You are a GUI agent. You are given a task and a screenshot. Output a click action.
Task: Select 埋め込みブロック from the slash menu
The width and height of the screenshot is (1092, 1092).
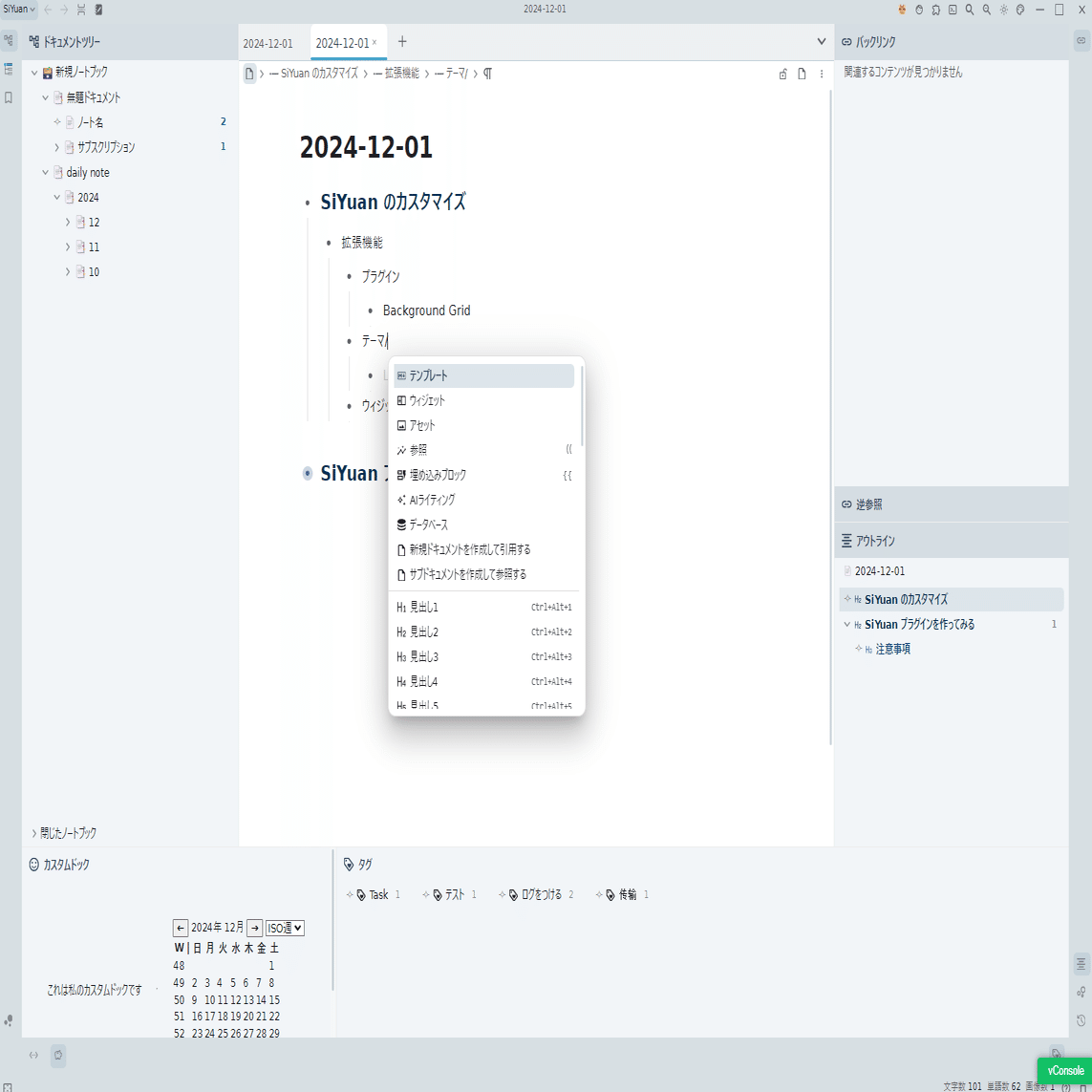(x=484, y=475)
